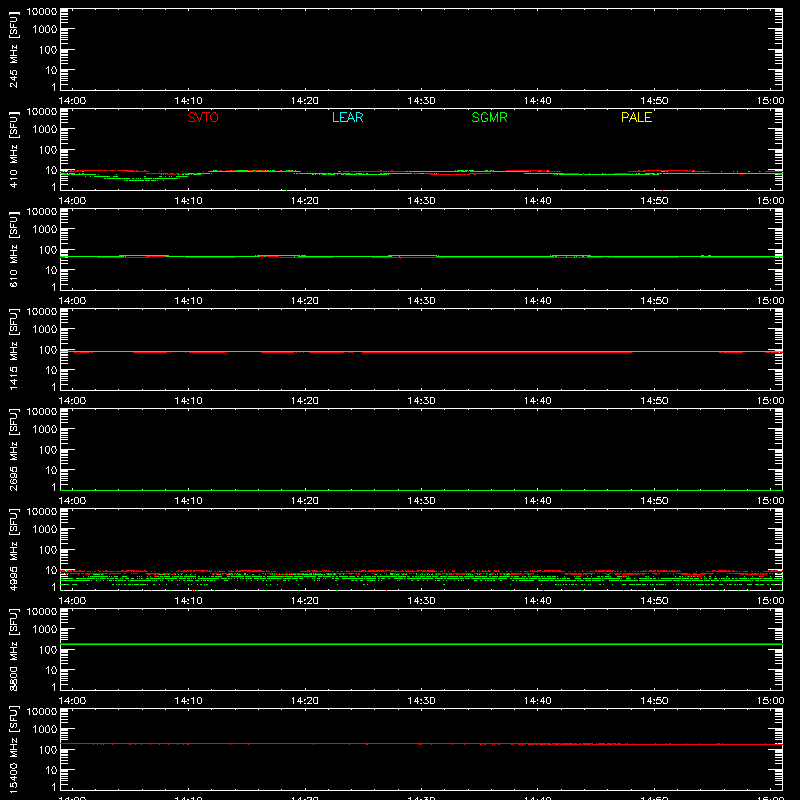Image resolution: width=800 pixels, height=800 pixels.
Task: Click 15:00 label below the 4995 MHz panel
Action: [x=770, y=601]
